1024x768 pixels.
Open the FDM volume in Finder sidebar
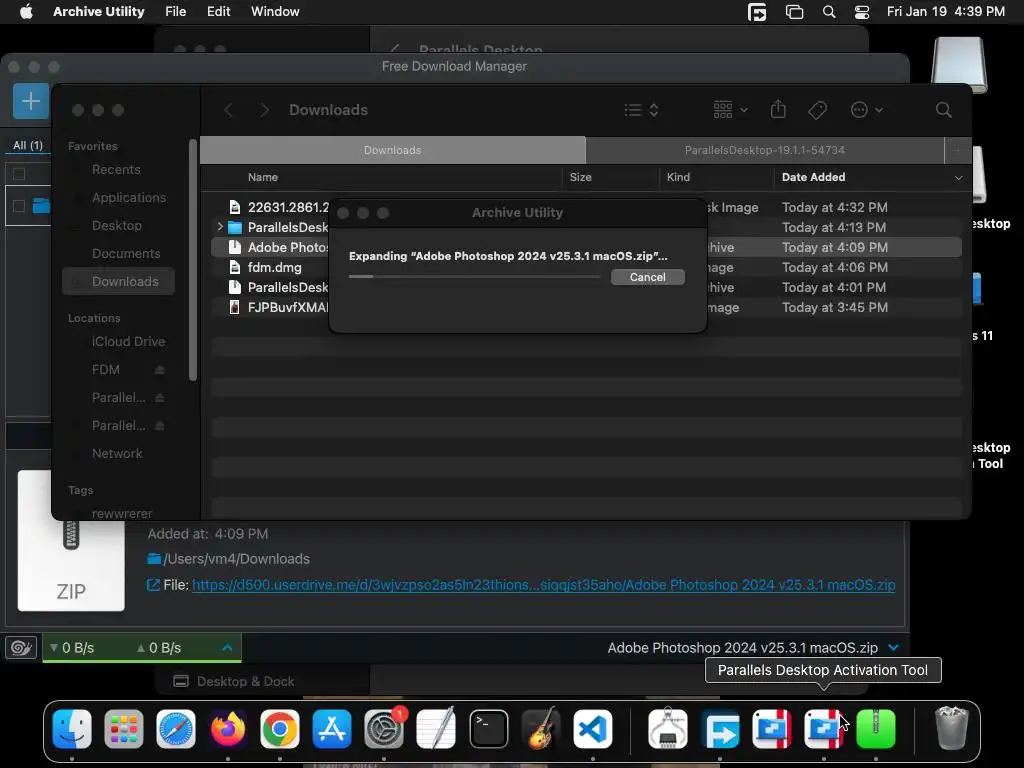[105, 370]
